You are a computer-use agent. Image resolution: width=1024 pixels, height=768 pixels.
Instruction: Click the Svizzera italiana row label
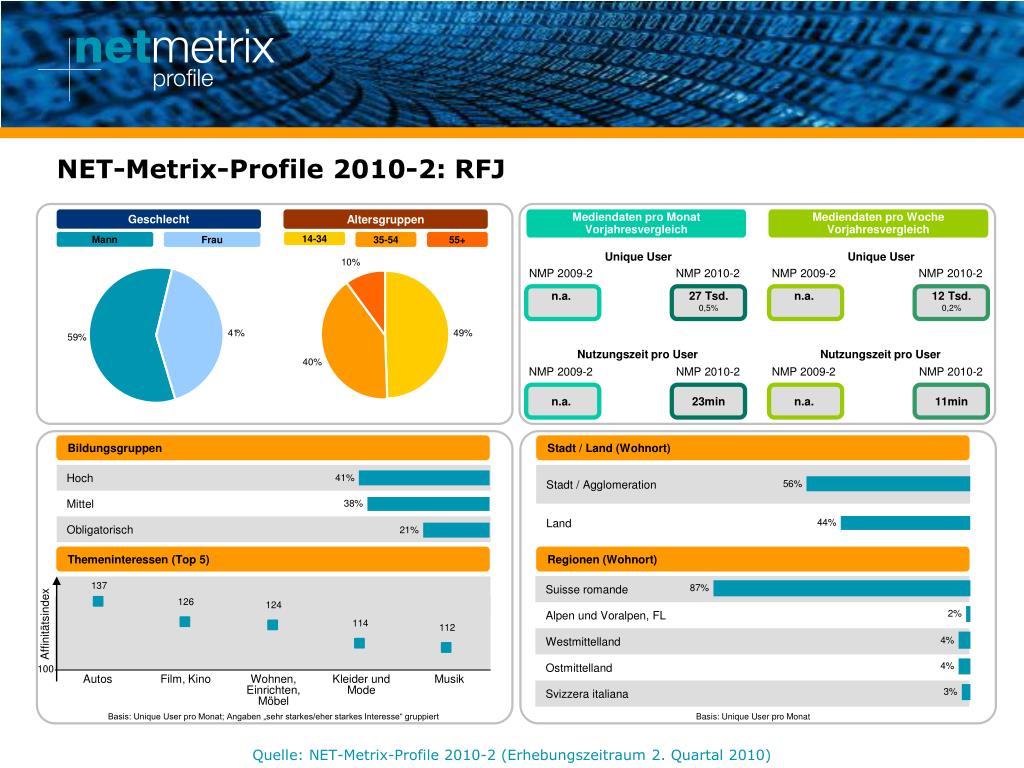point(586,694)
